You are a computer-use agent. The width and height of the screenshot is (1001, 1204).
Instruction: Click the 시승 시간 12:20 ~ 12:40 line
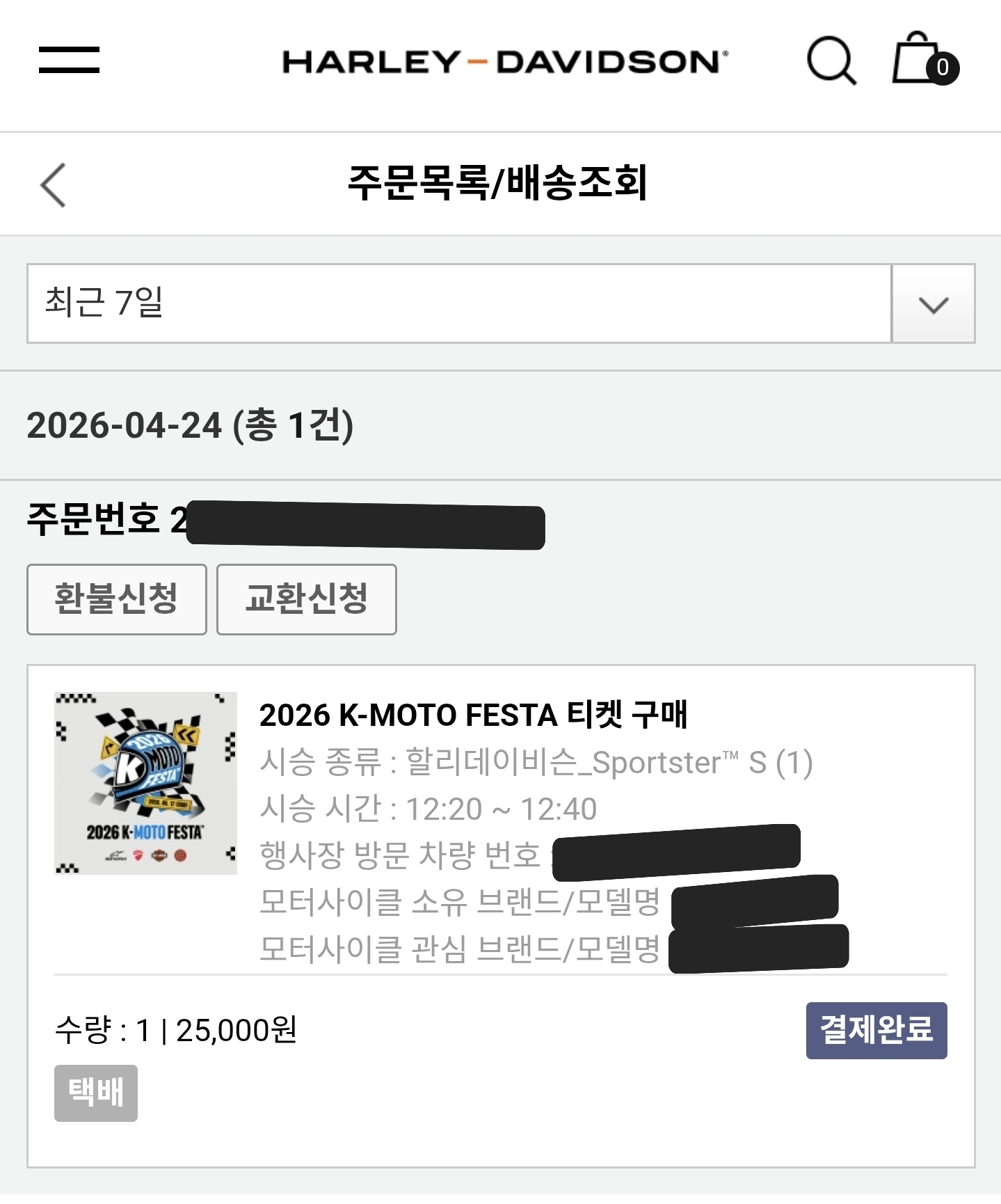click(x=428, y=809)
